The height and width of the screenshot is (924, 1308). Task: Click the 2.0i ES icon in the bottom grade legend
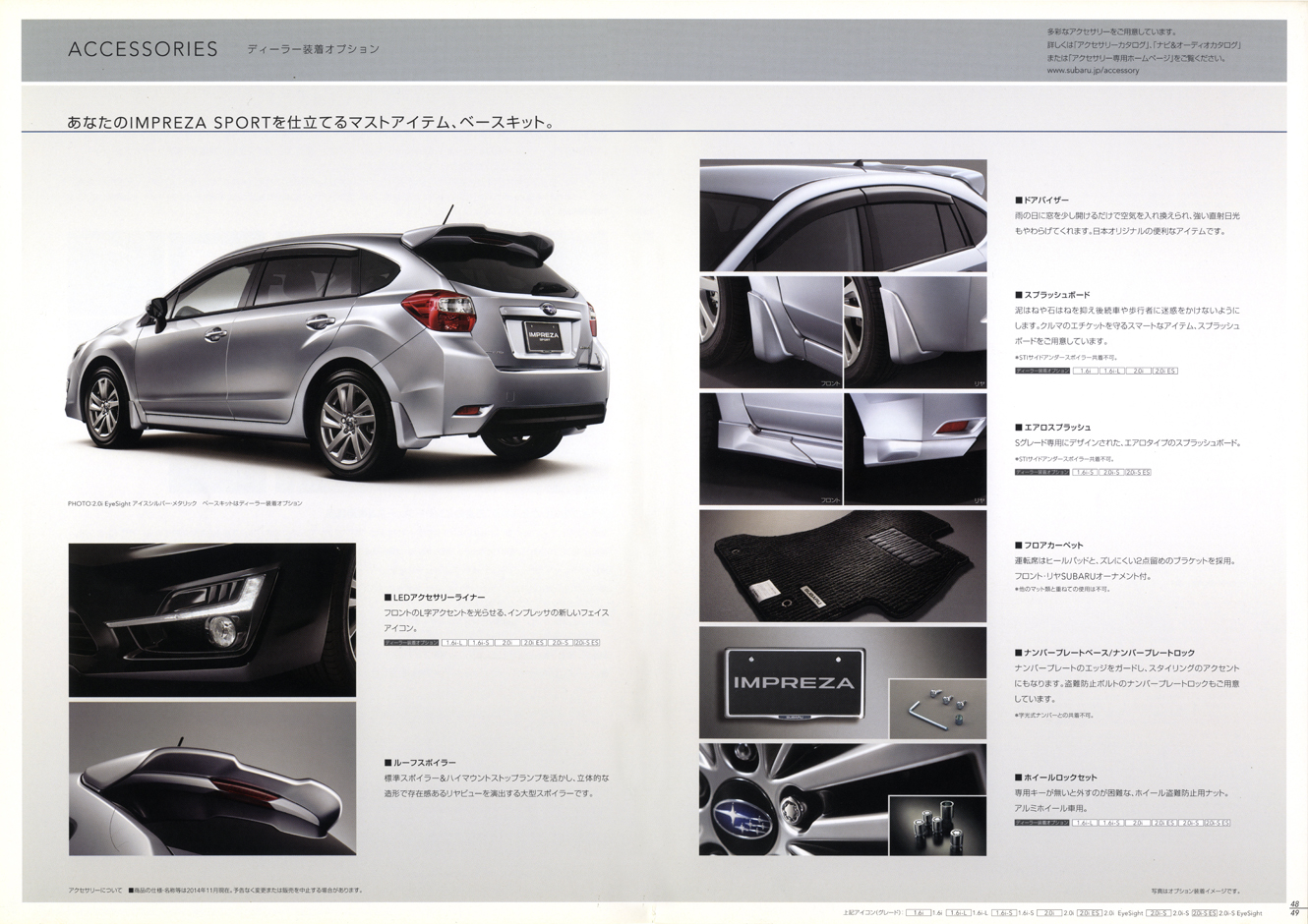(1089, 913)
